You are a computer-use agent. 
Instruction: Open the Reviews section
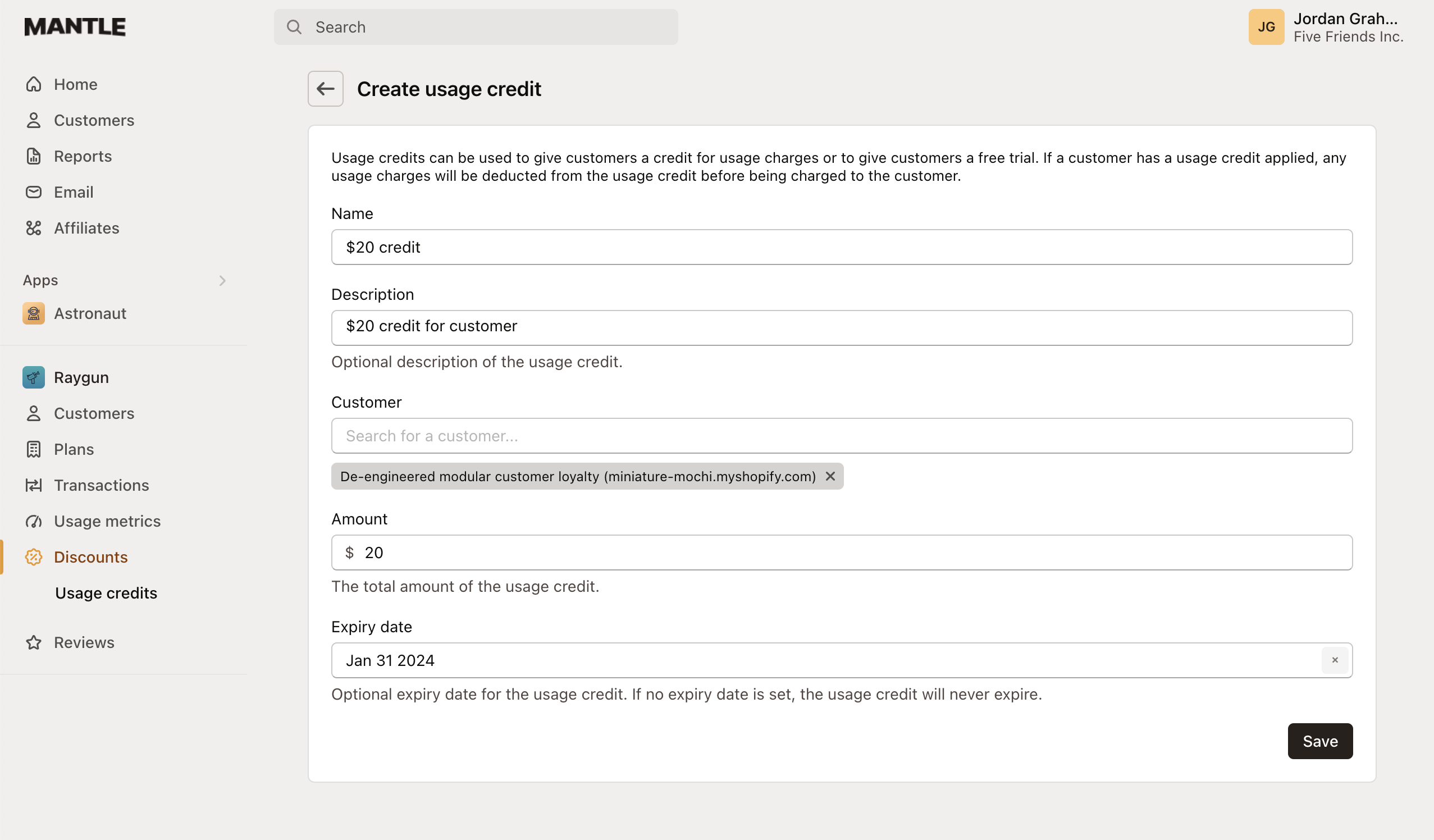(84, 642)
